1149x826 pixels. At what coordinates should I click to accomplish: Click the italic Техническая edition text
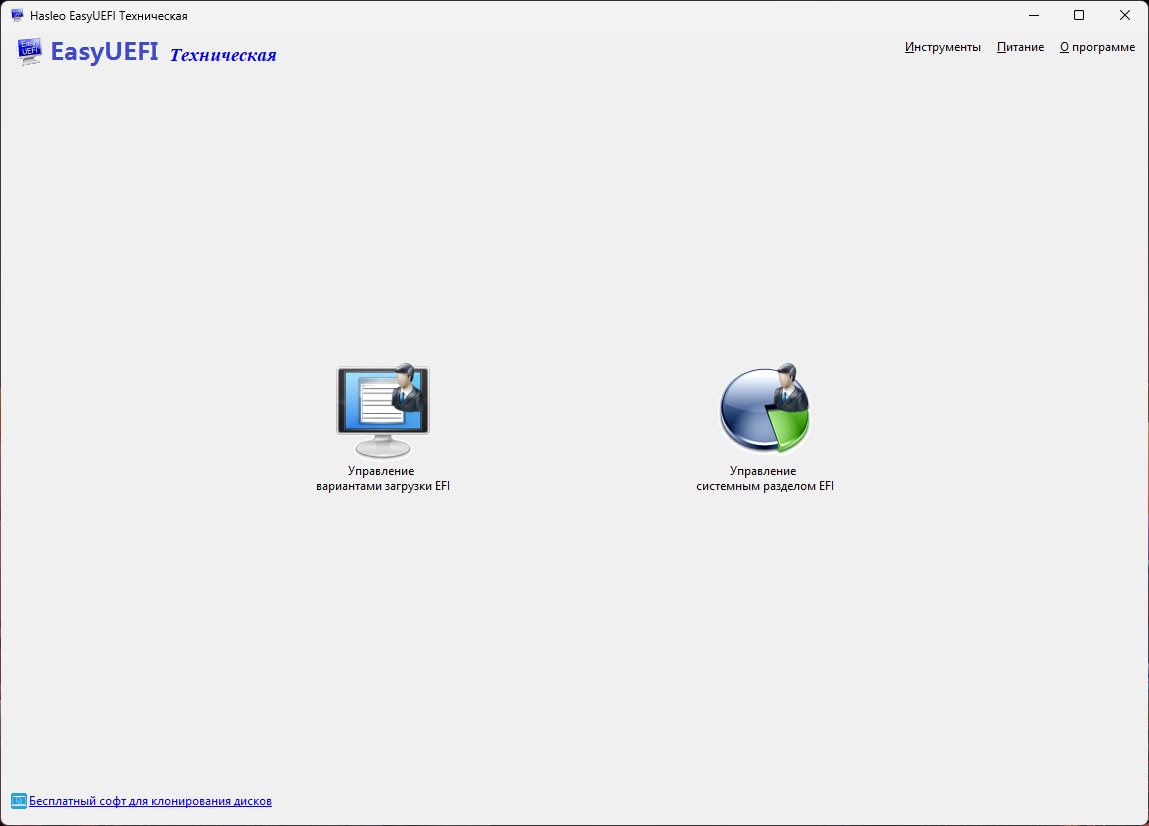pos(223,55)
